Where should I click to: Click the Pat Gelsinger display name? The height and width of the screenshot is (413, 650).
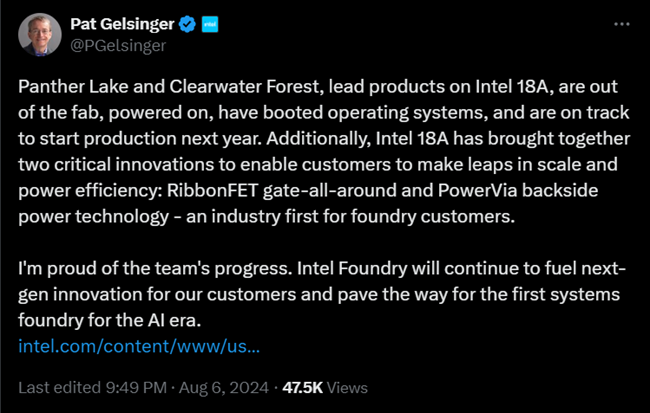pos(120,23)
